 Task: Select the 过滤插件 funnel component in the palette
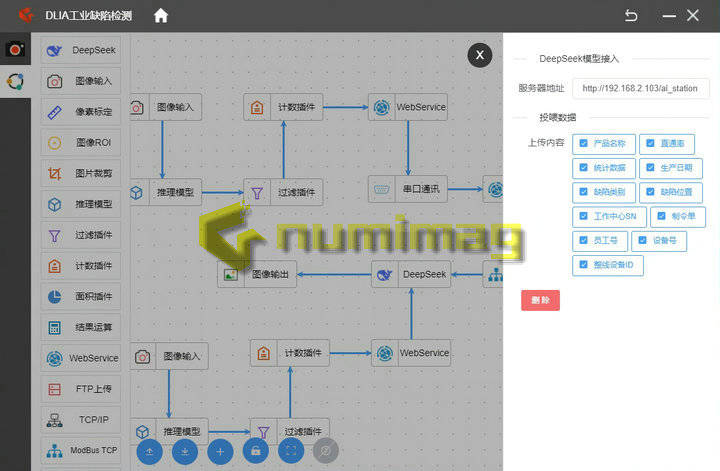click(x=81, y=235)
